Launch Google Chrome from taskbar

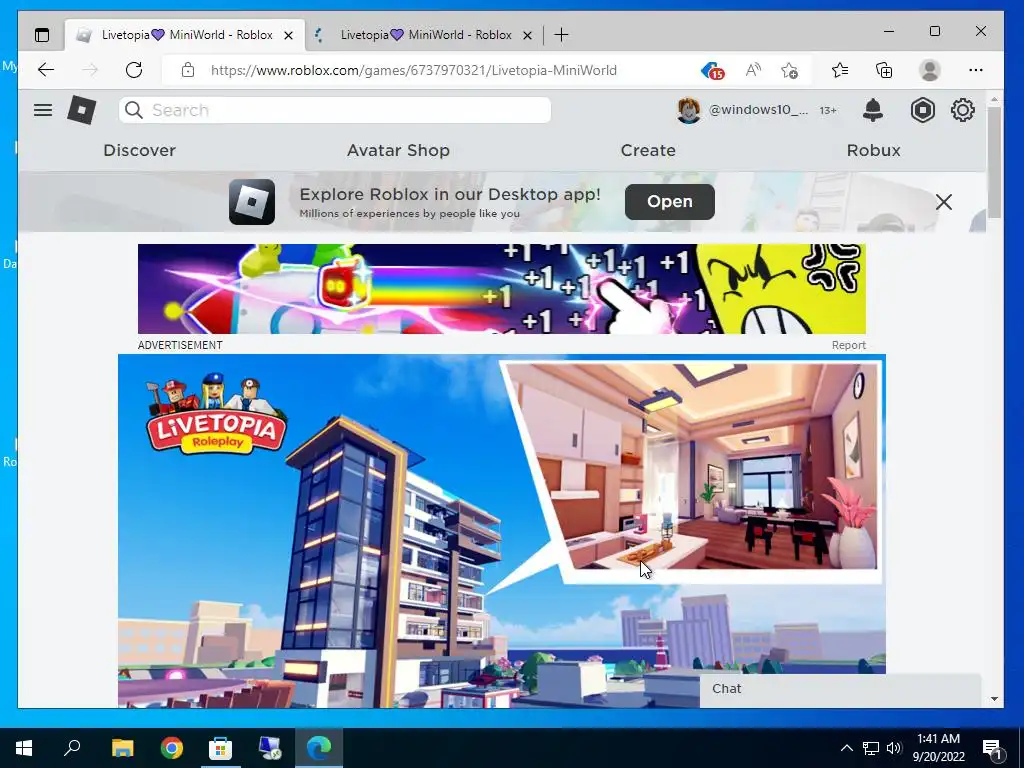172,748
